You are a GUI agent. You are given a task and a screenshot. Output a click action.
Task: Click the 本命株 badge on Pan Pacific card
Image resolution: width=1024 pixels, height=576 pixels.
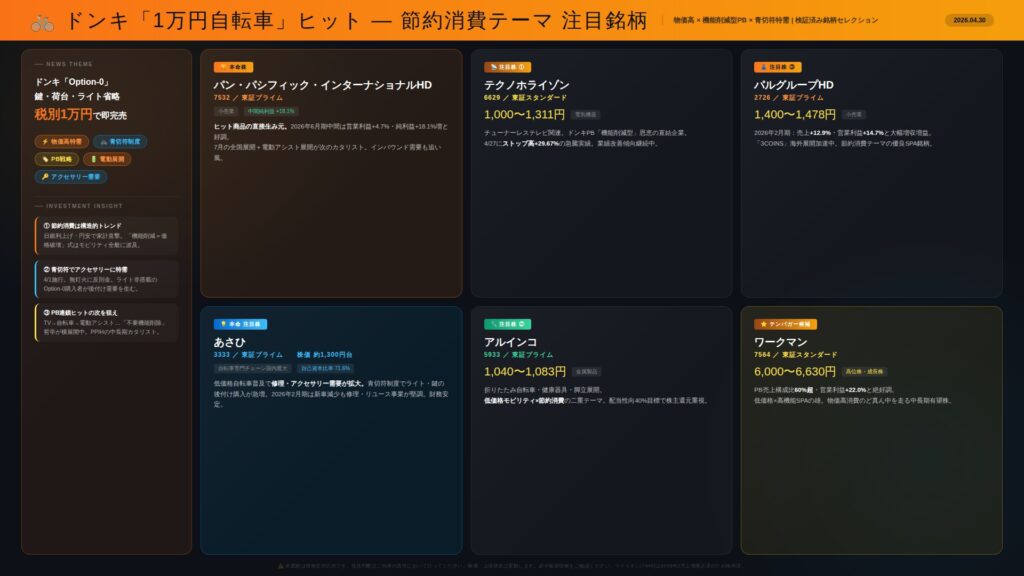pyautogui.click(x=233, y=67)
